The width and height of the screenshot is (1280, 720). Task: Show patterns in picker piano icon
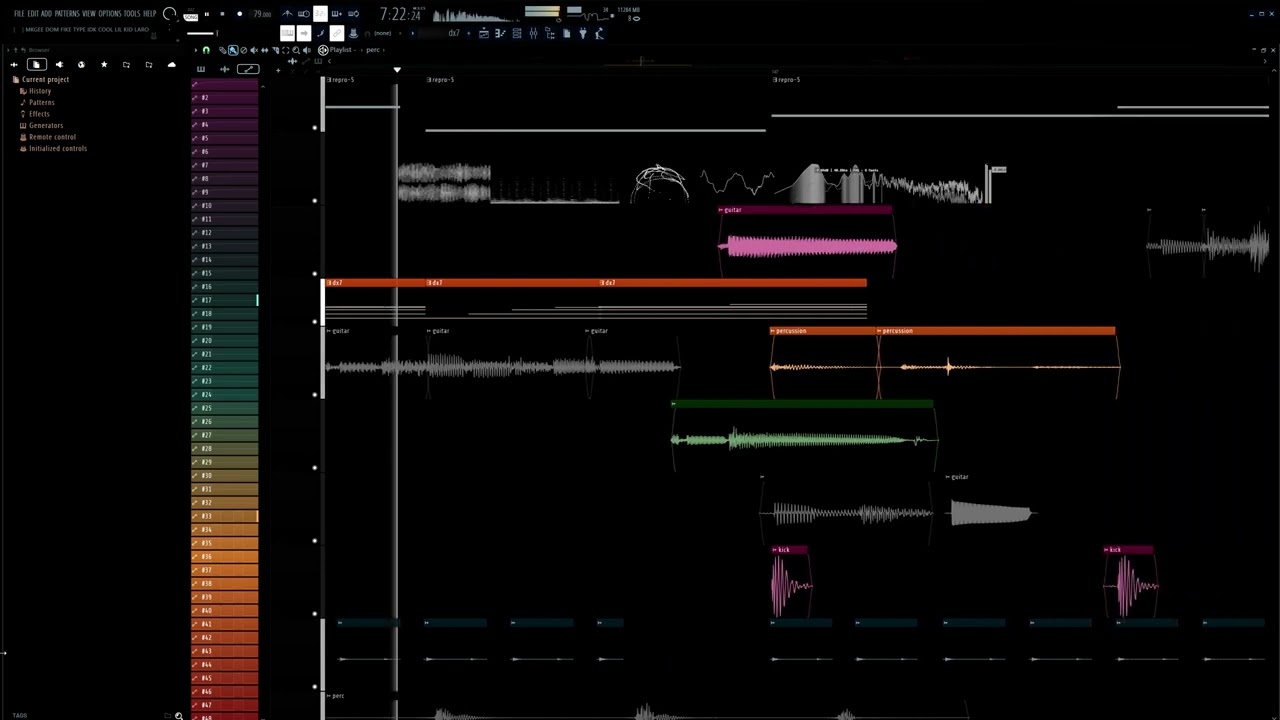200,69
